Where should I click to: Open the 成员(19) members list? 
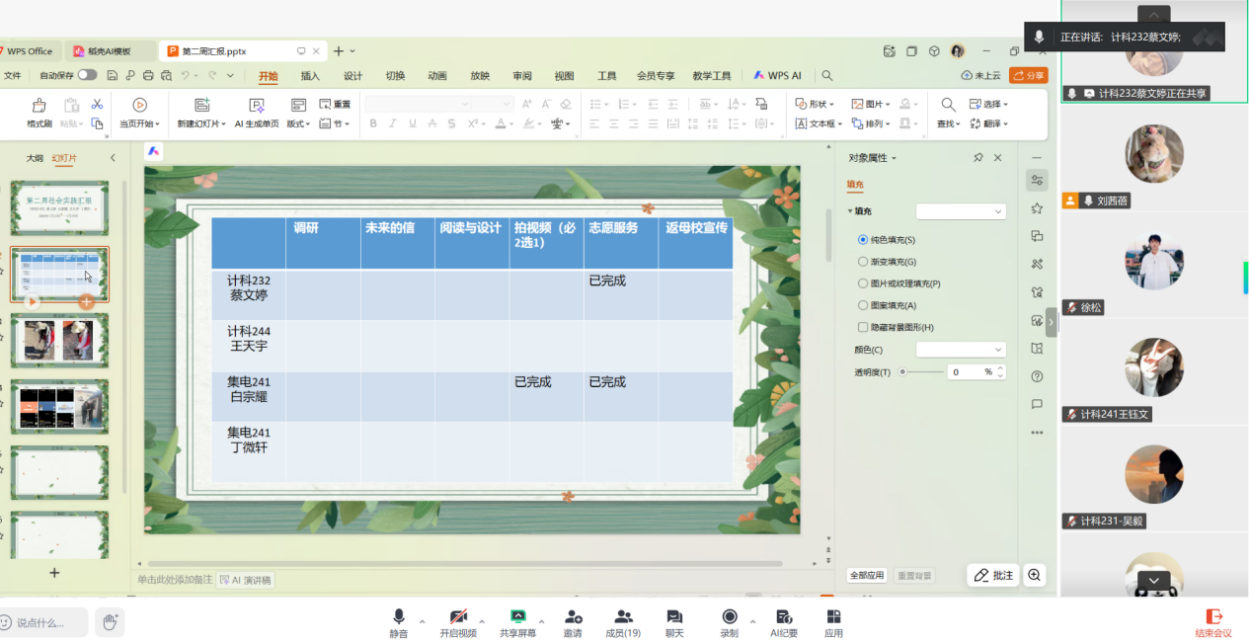623,616
